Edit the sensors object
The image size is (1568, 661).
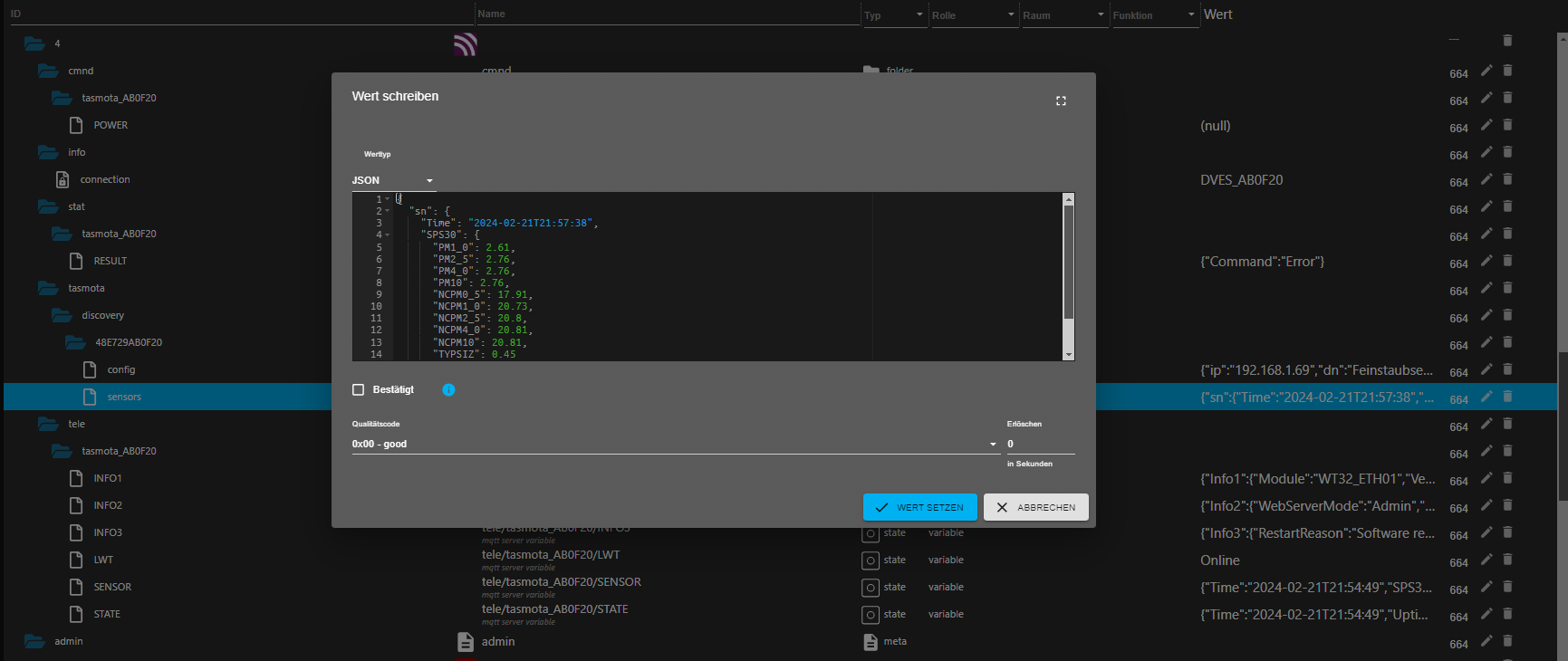click(1486, 397)
